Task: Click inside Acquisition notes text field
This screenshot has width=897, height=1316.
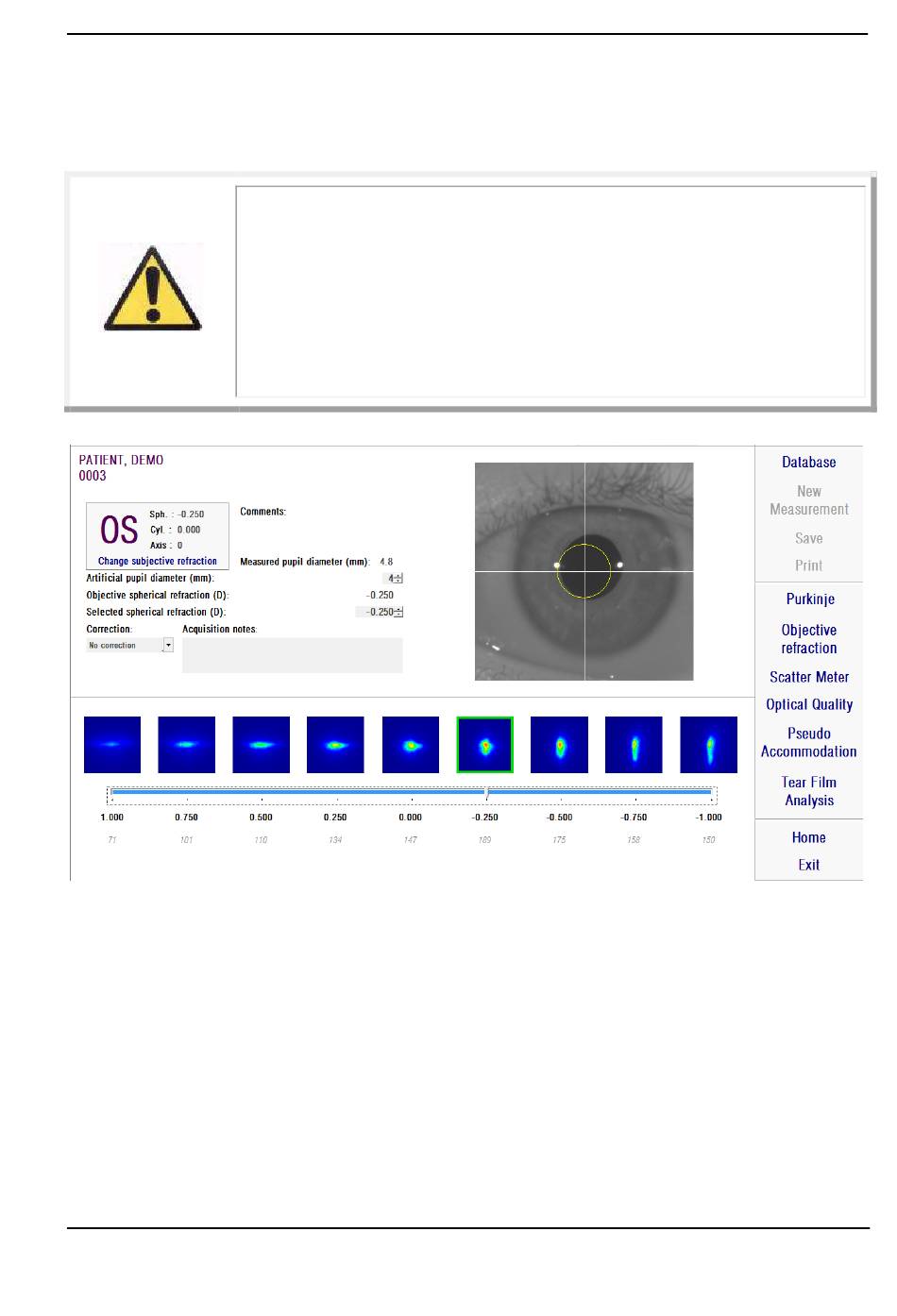Action: tap(292, 655)
